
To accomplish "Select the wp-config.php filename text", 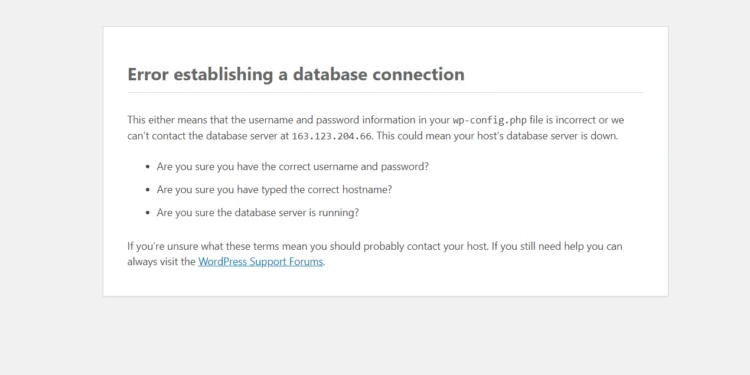I will click(489, 120).
